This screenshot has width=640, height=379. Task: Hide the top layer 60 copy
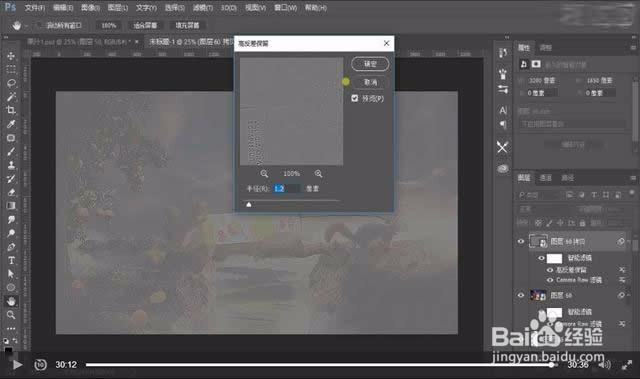click(x=521, y=242)
